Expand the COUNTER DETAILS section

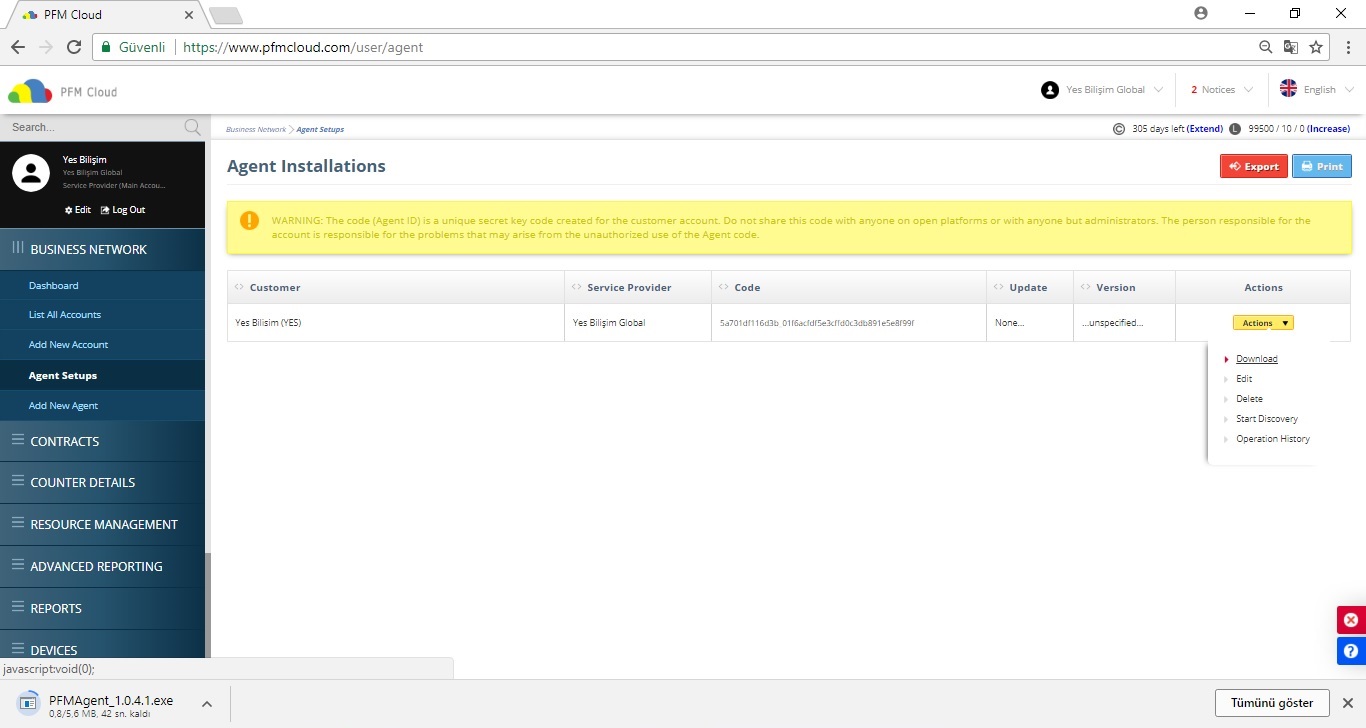pyautogui.click(x=102, y=482)
